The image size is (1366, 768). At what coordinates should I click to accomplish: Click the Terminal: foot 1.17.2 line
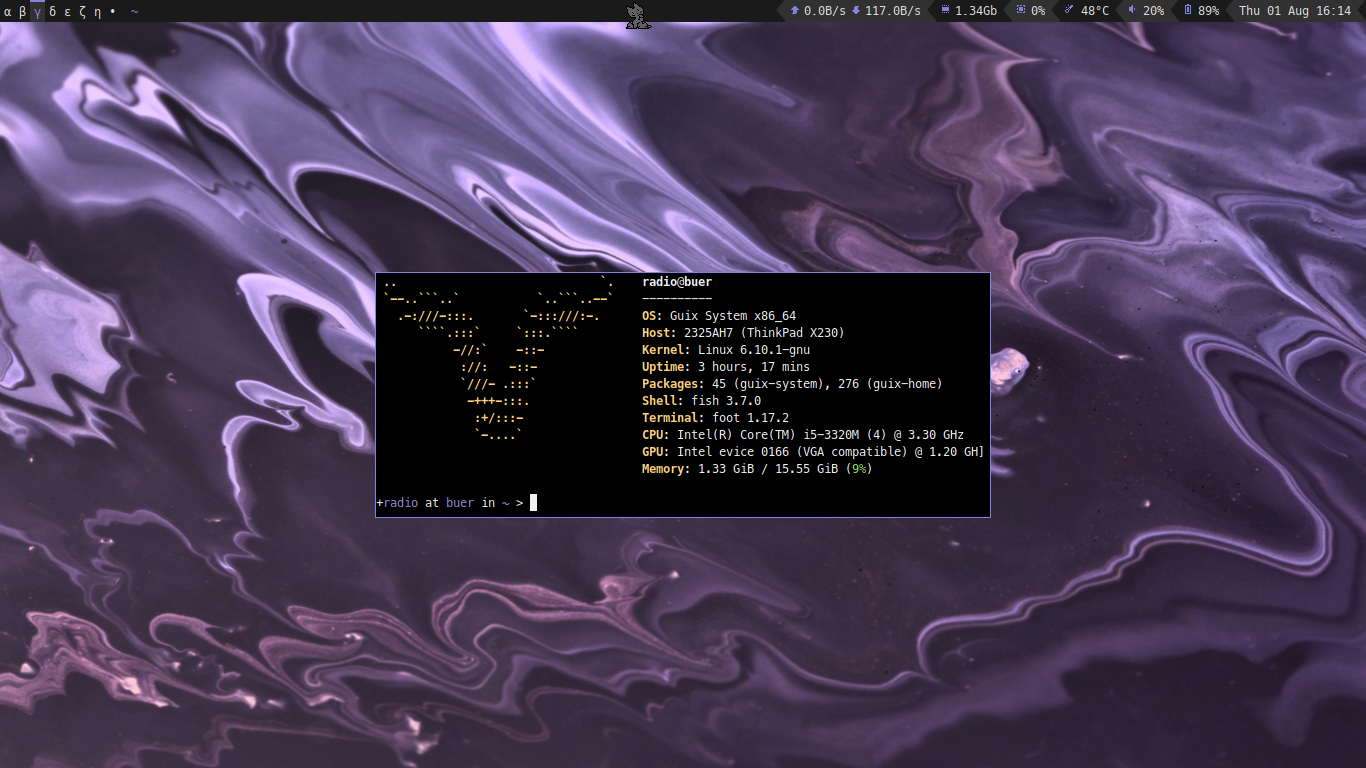point(715,418)
